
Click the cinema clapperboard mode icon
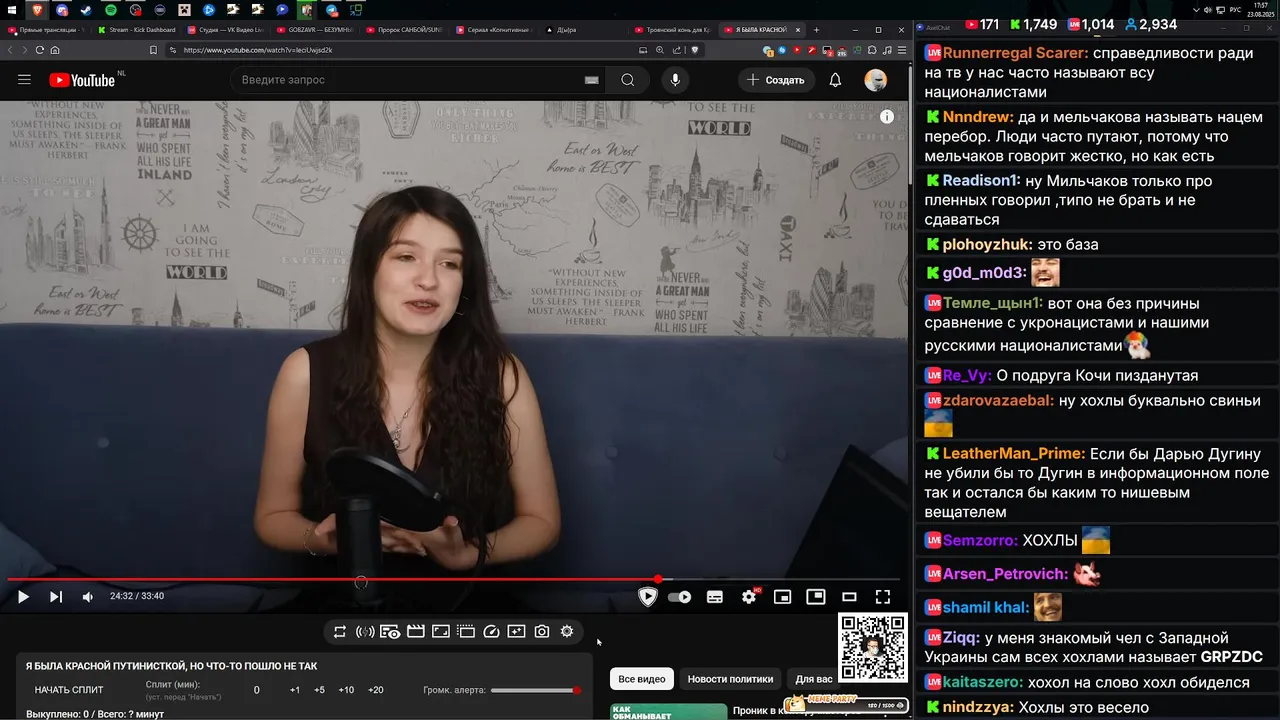(415, 632)
